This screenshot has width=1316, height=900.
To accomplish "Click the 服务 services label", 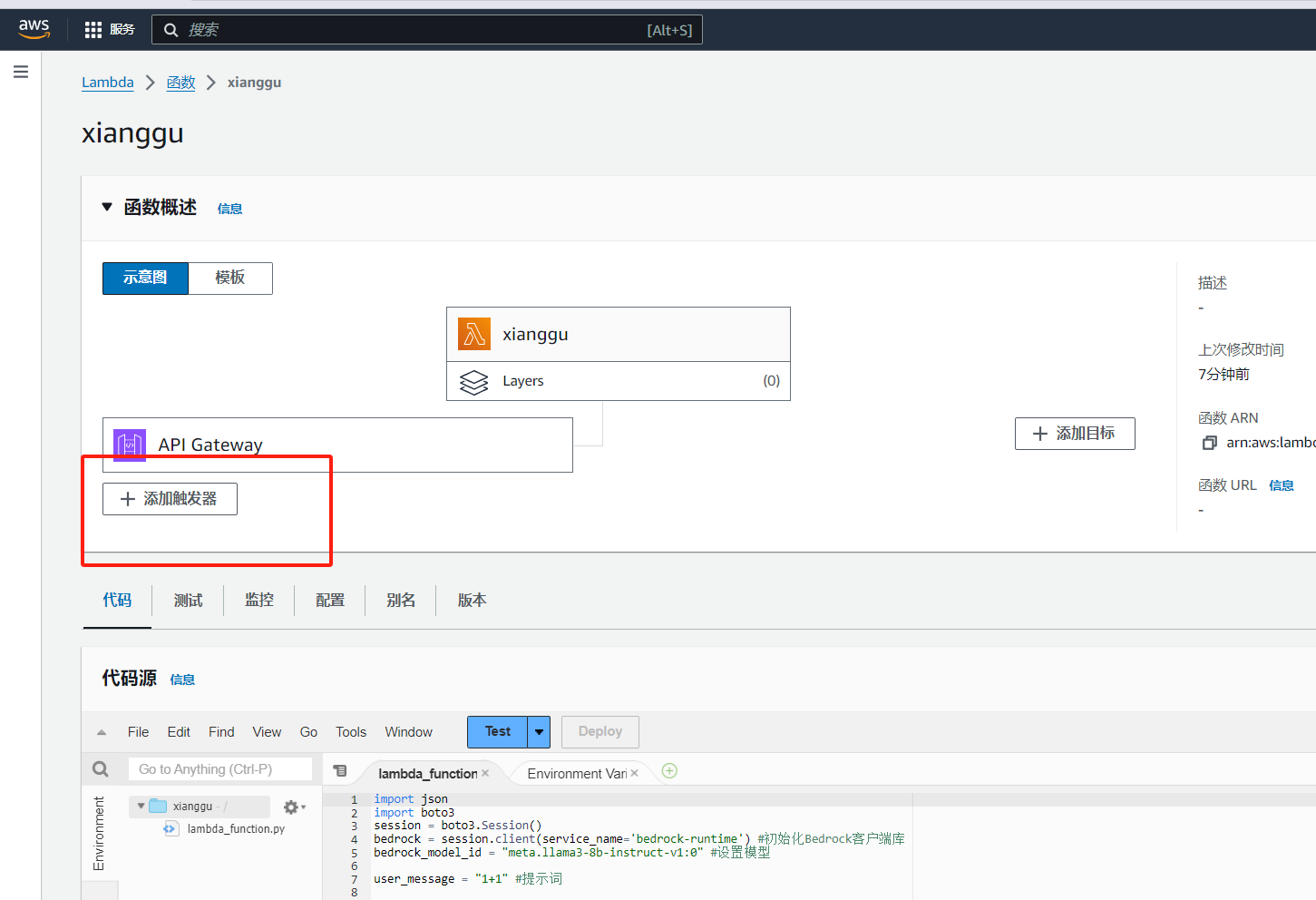I will (122, 30).
